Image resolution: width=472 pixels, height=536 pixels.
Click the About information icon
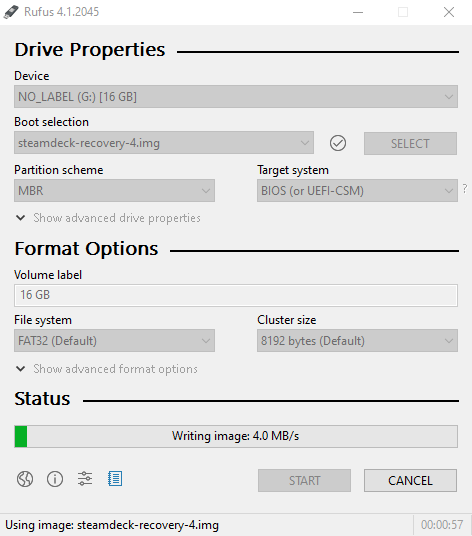click(x=55, y=479)
